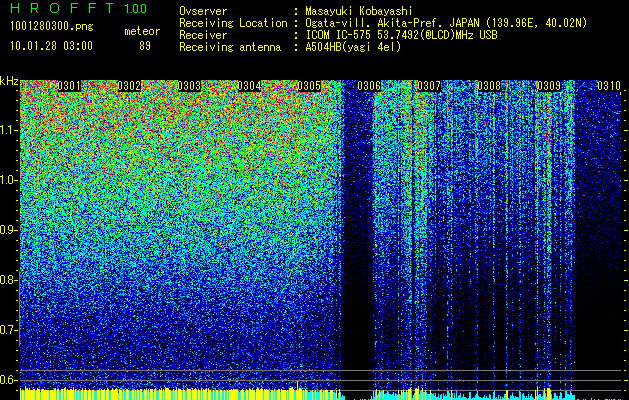The image size is (629, 400).
Task: Click the 1.1 frequency axis label
Action: coord(8,130)
